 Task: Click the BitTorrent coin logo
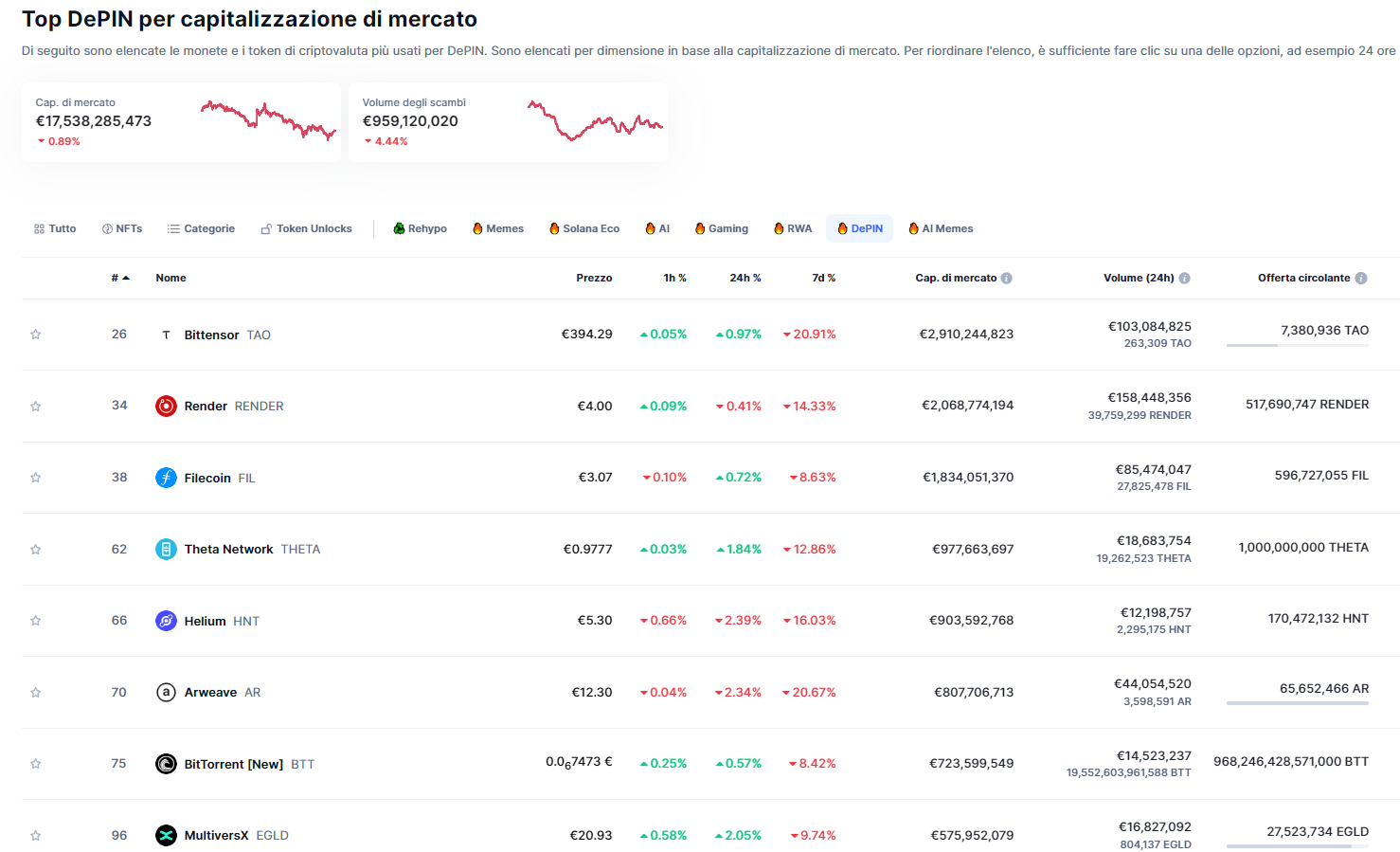[x=166, y=764]
